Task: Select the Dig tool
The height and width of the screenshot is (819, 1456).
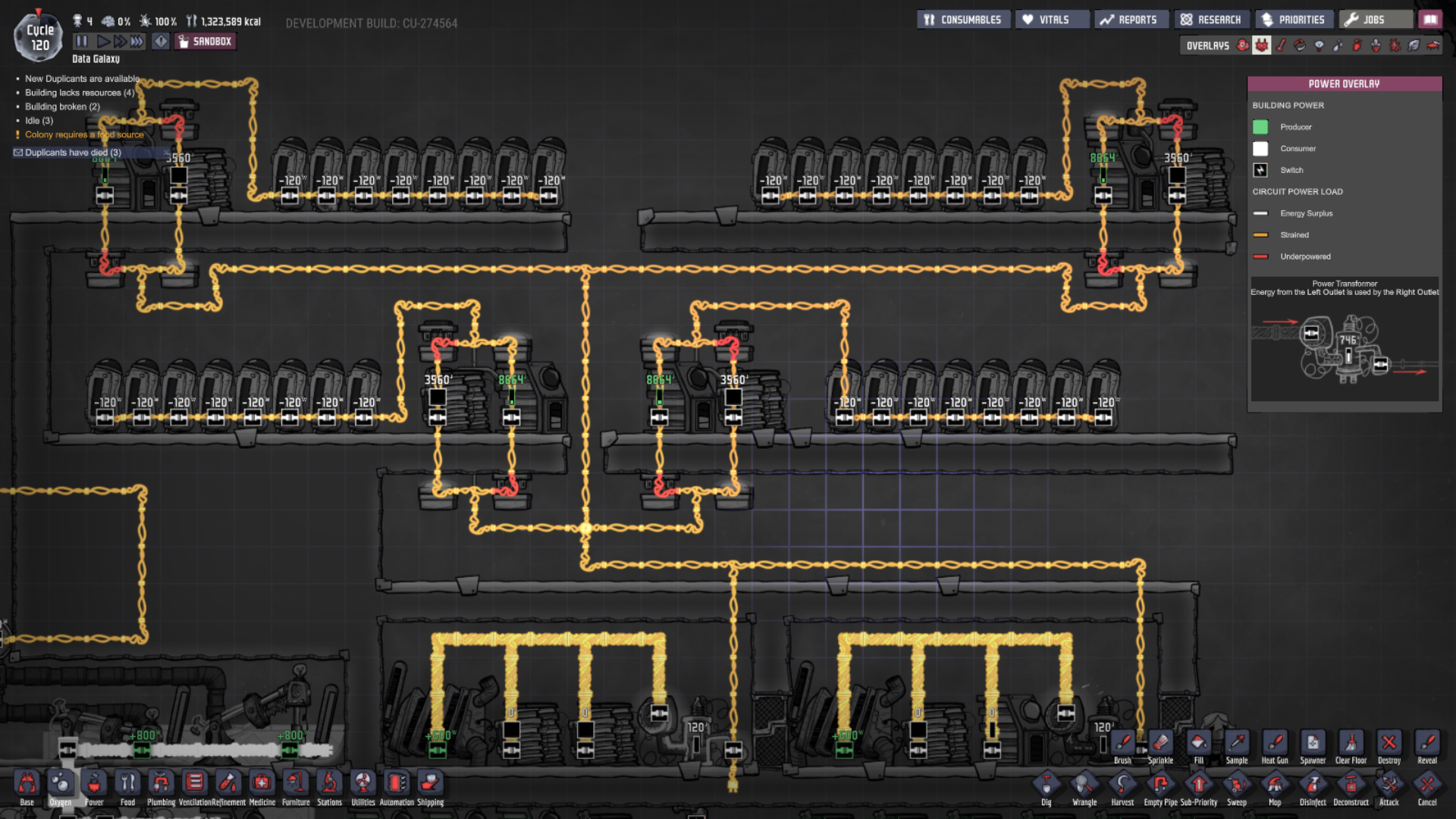Action: [1046, 785]
